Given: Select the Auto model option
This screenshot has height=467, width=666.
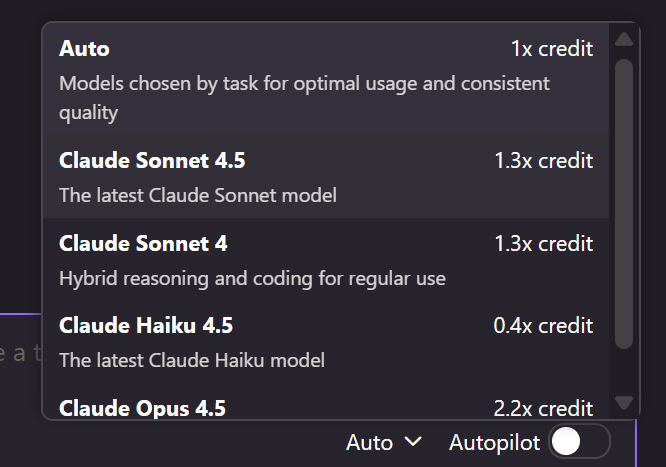Looking at the screenshot, I should click(326, 79).
